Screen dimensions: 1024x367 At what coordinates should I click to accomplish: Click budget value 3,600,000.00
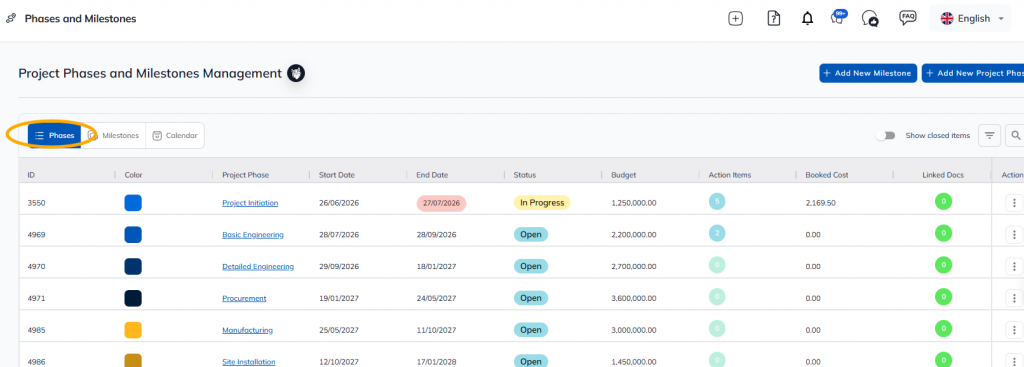633,298
